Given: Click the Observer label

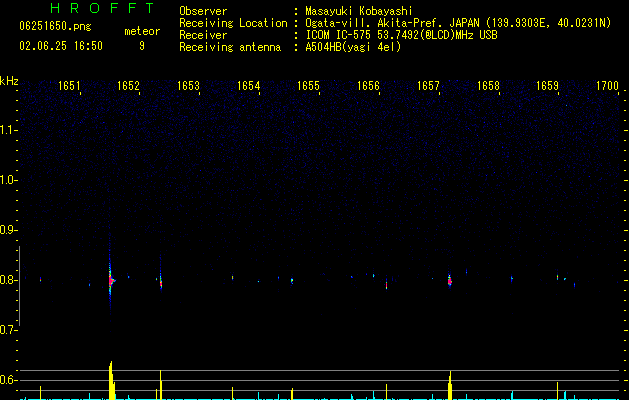Looking at the screenshot, I should pos(203,11).
